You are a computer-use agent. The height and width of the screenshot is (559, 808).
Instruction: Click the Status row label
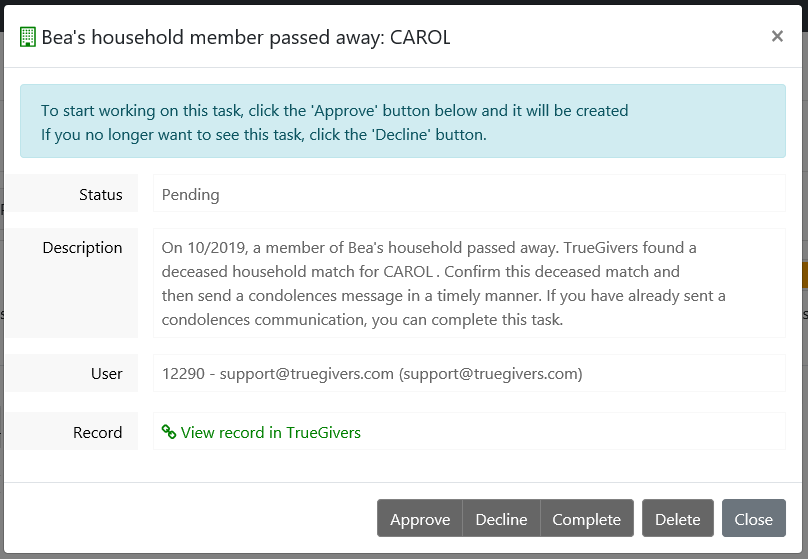click(x=100, y=195)
